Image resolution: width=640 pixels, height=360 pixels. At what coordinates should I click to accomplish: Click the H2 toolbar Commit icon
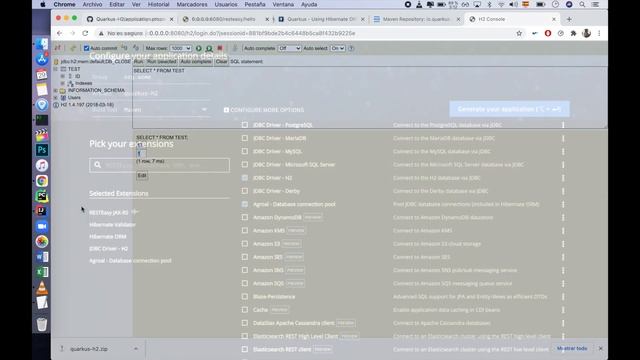(136, 48)
